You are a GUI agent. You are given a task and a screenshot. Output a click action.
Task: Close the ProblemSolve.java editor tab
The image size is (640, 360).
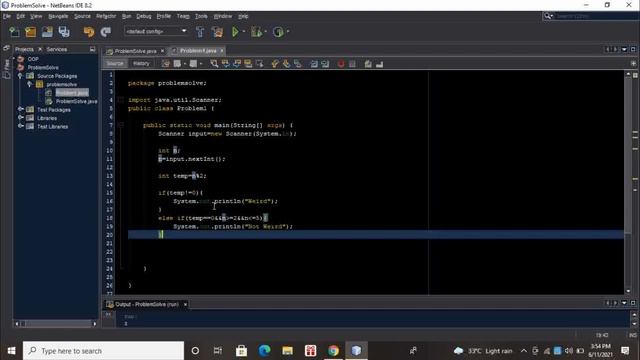coord(162,51)
